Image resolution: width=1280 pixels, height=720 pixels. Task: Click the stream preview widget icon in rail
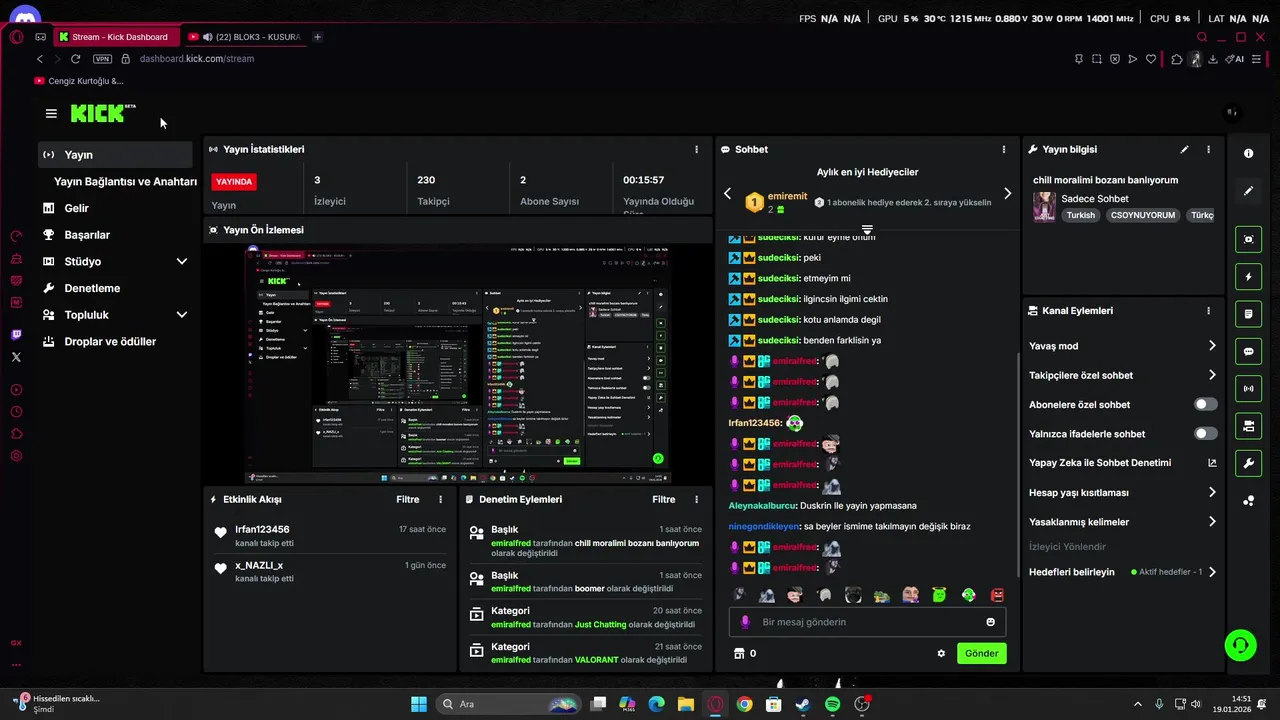1248,239
